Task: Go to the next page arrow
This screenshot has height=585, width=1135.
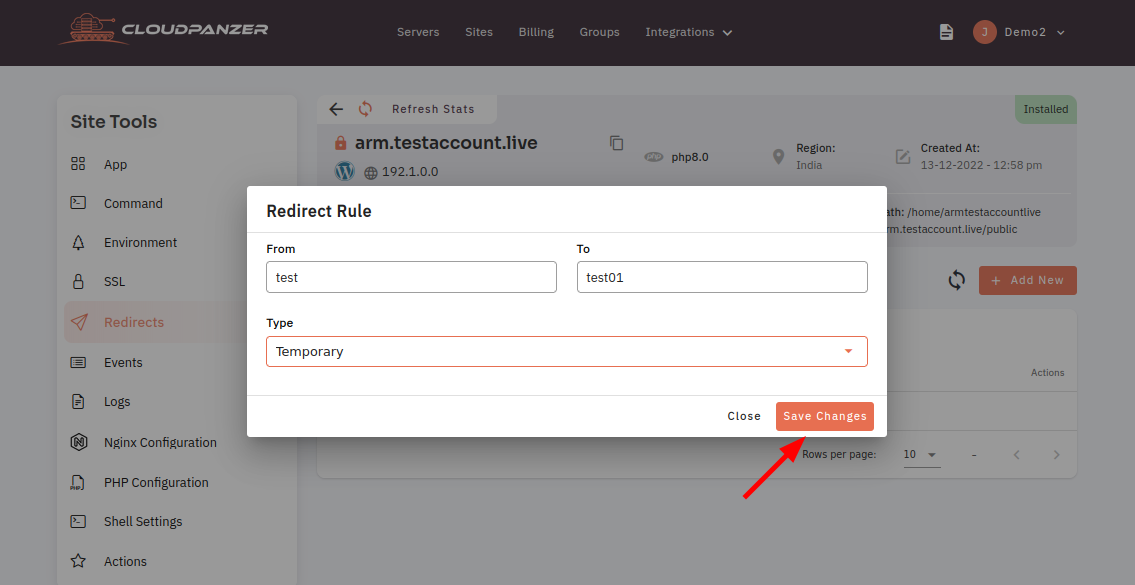Action: (1056, 455)
